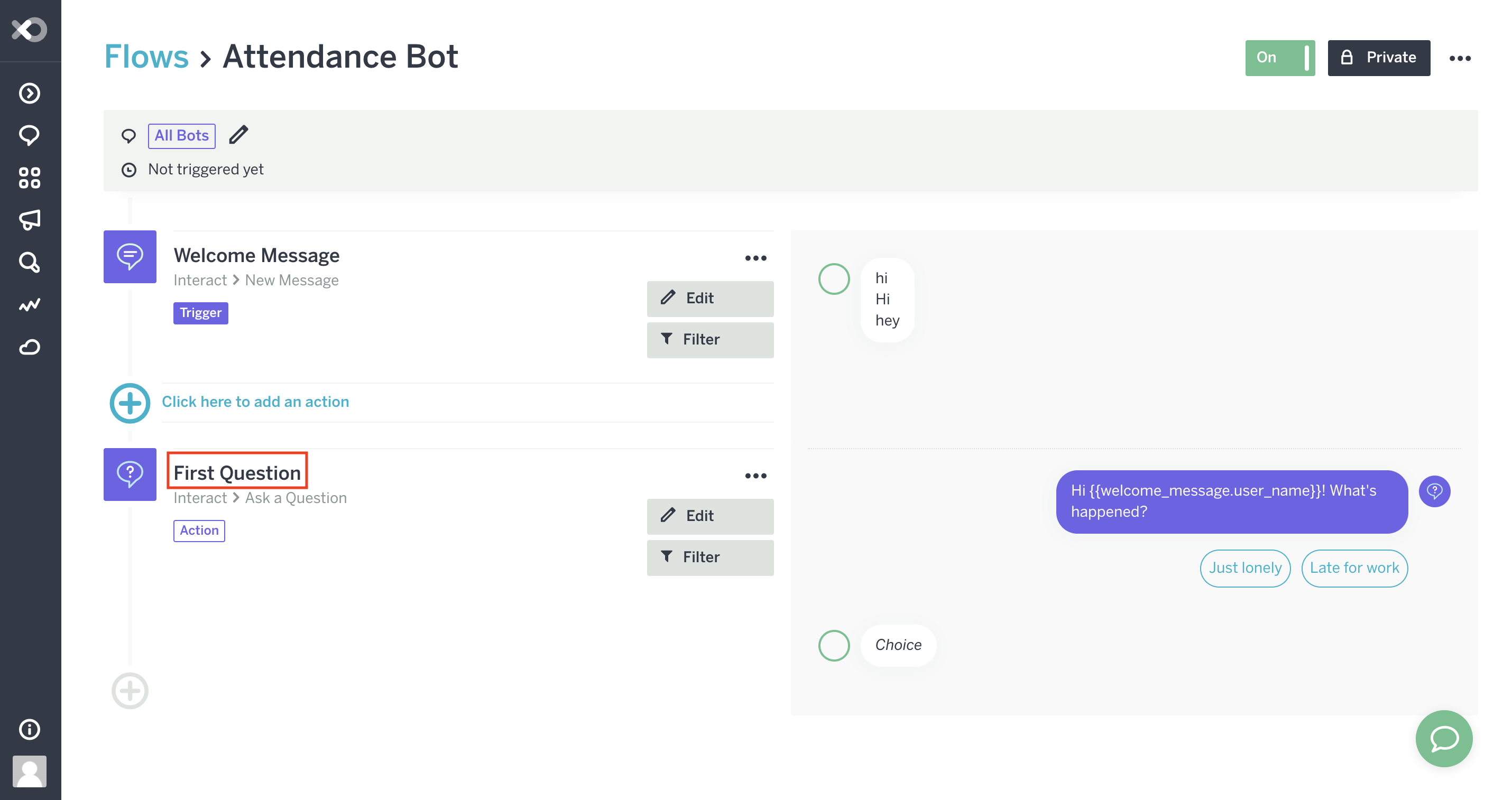Click the pencil icon next to All Bots

pos(238,135)
